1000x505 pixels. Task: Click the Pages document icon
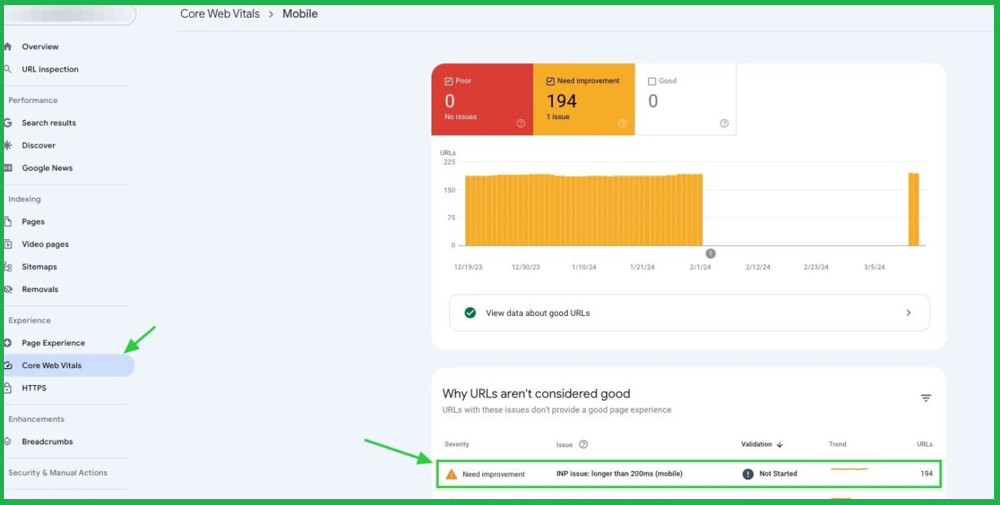click(8, 221)
